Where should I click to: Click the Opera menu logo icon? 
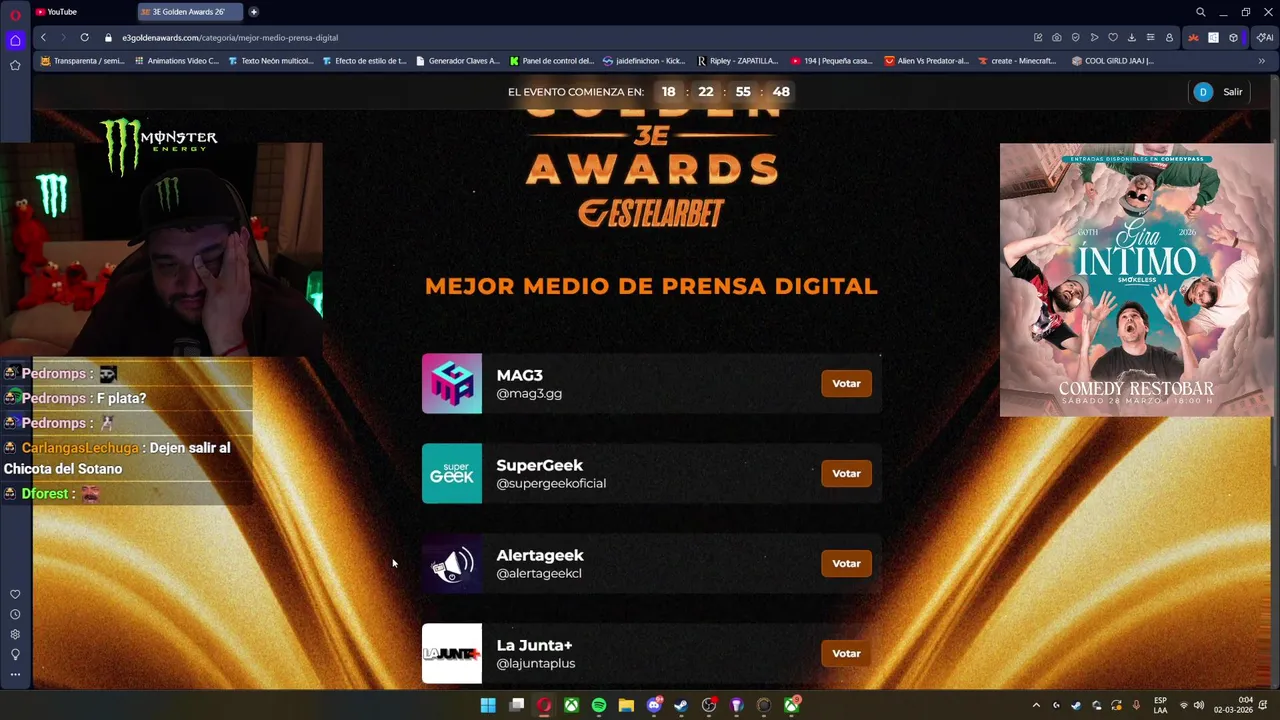tap(15, 14)
